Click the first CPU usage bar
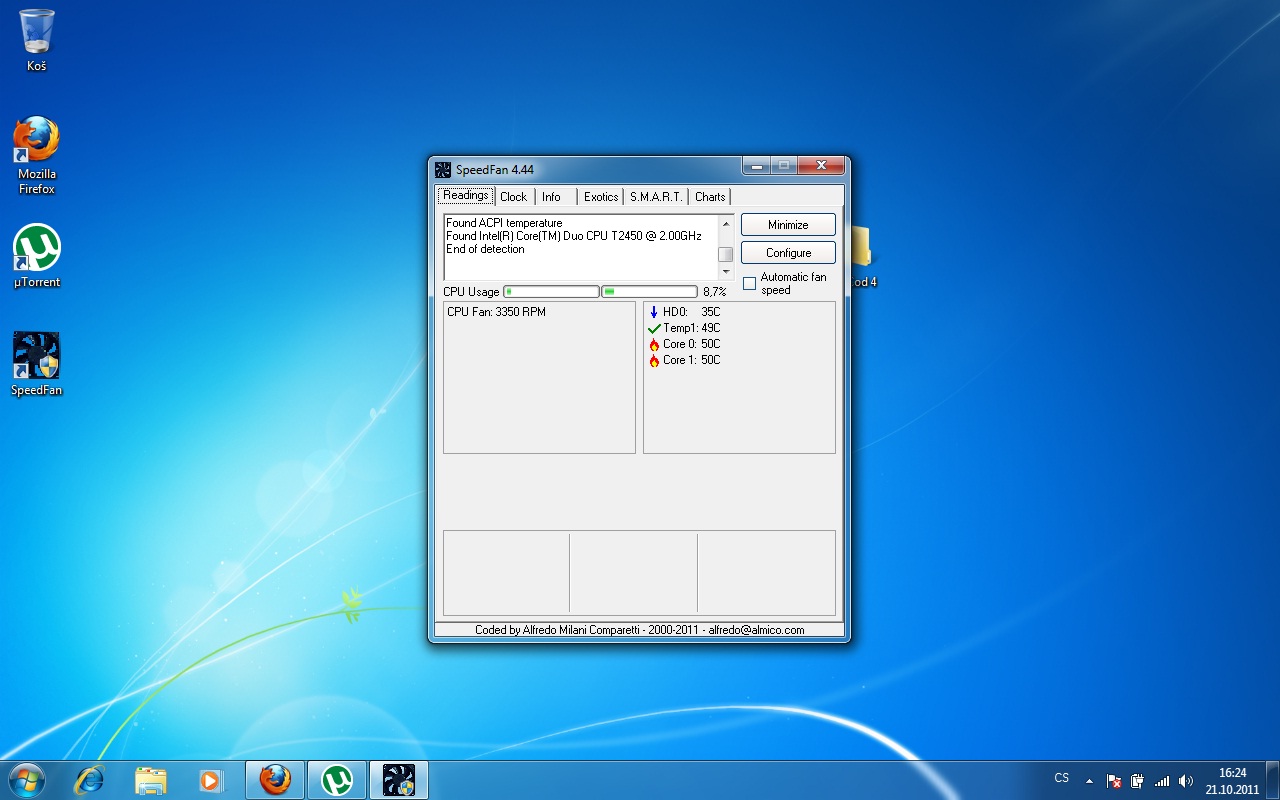The height and width of the screenshot is (800, 1280). click(551, 292)
